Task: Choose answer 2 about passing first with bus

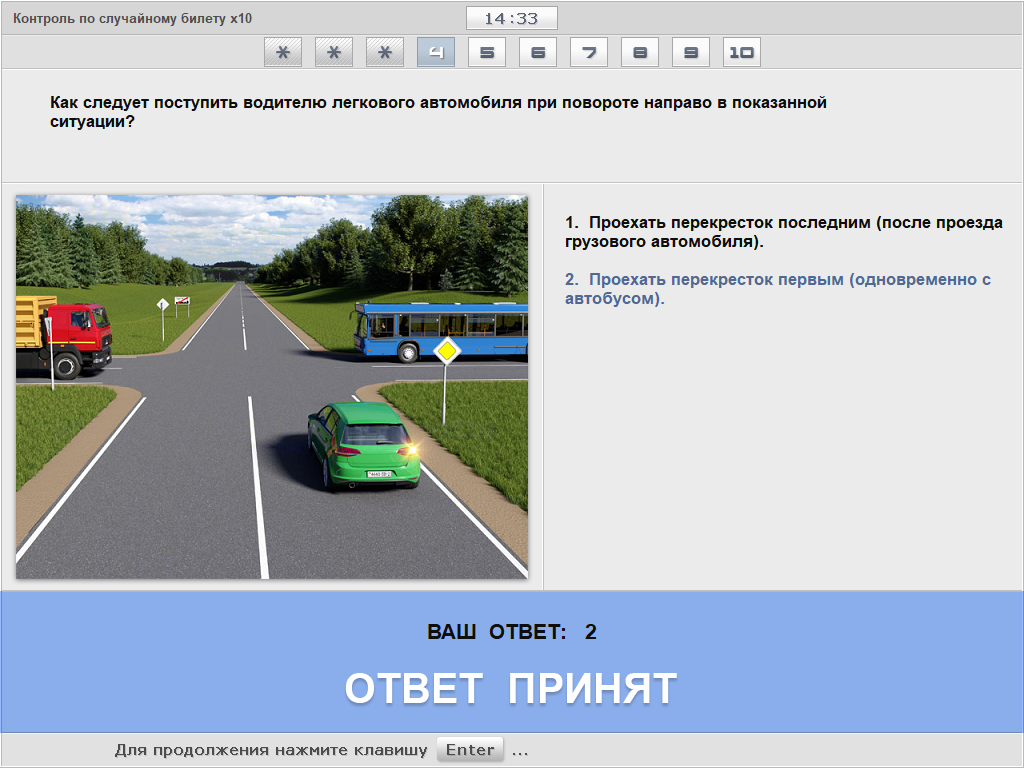Action: [x=777, y=289]
